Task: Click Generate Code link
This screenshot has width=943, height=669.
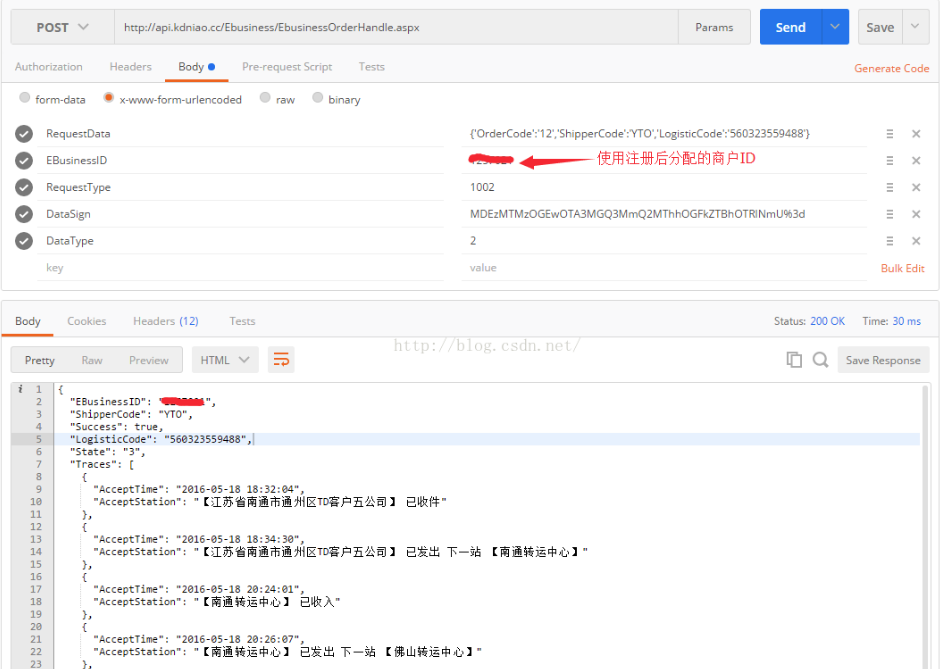Action: click(x=891, y=69)
